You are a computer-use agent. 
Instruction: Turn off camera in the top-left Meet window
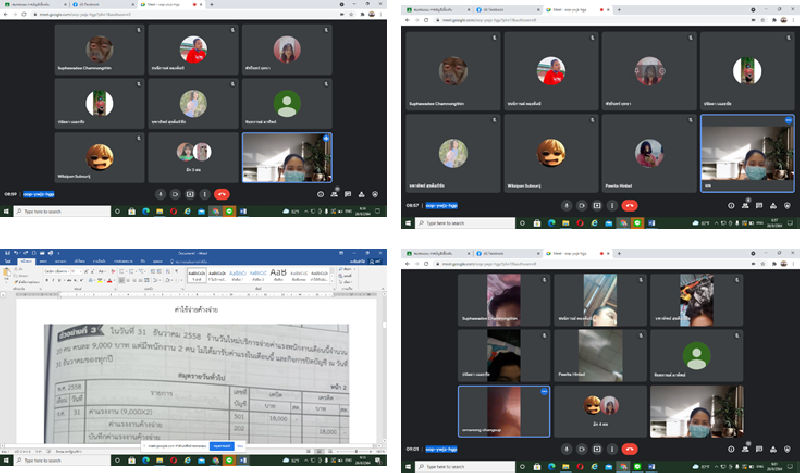coord(175,193)
